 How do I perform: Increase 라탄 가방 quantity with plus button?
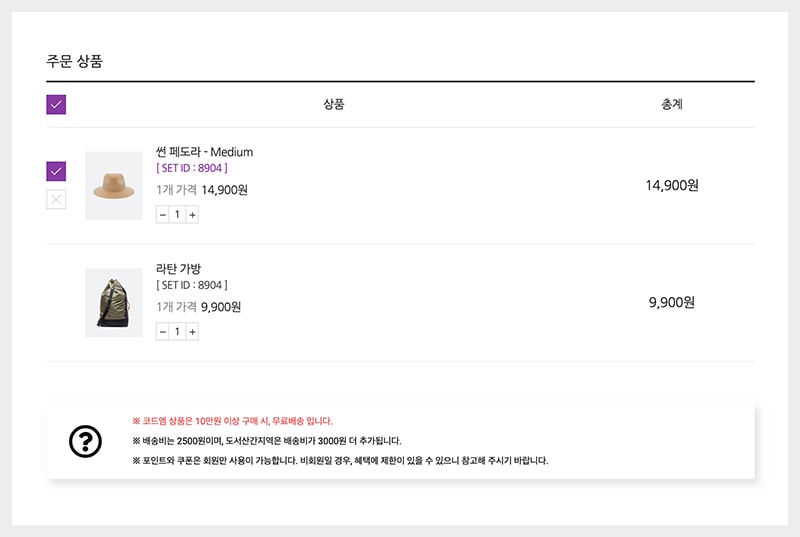[192, 331]
